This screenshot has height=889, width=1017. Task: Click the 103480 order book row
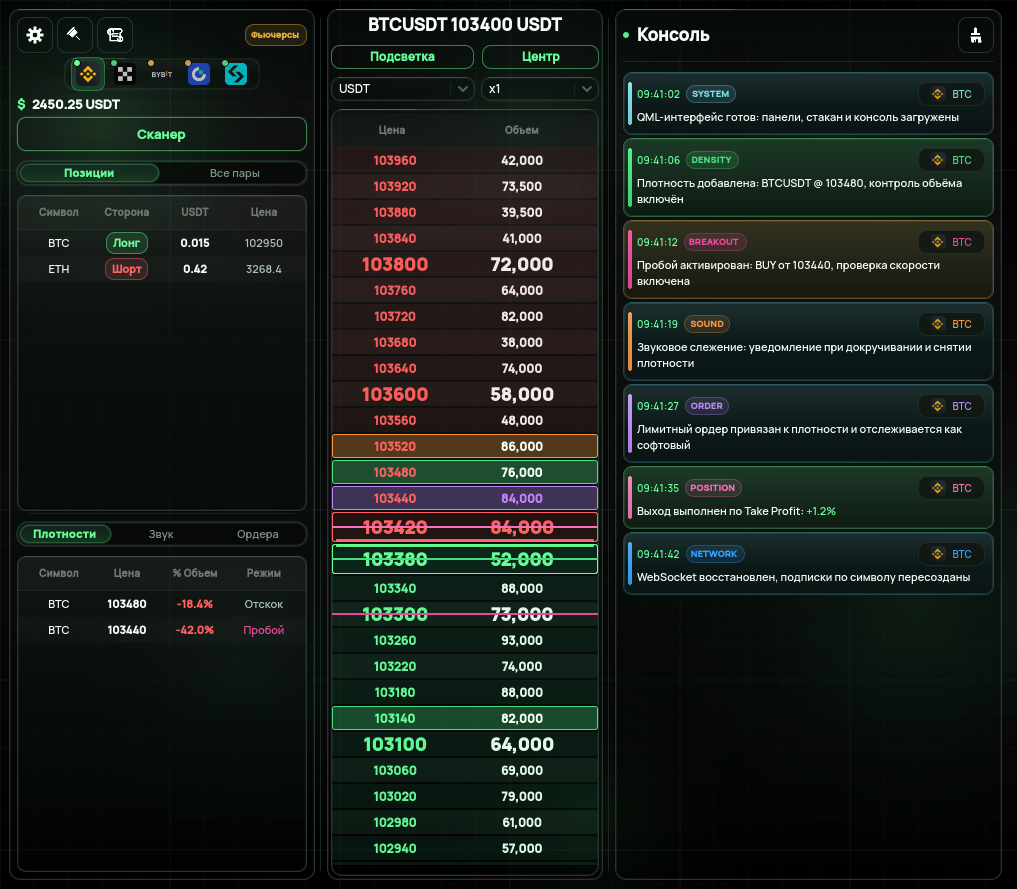[x=464, y=472]
